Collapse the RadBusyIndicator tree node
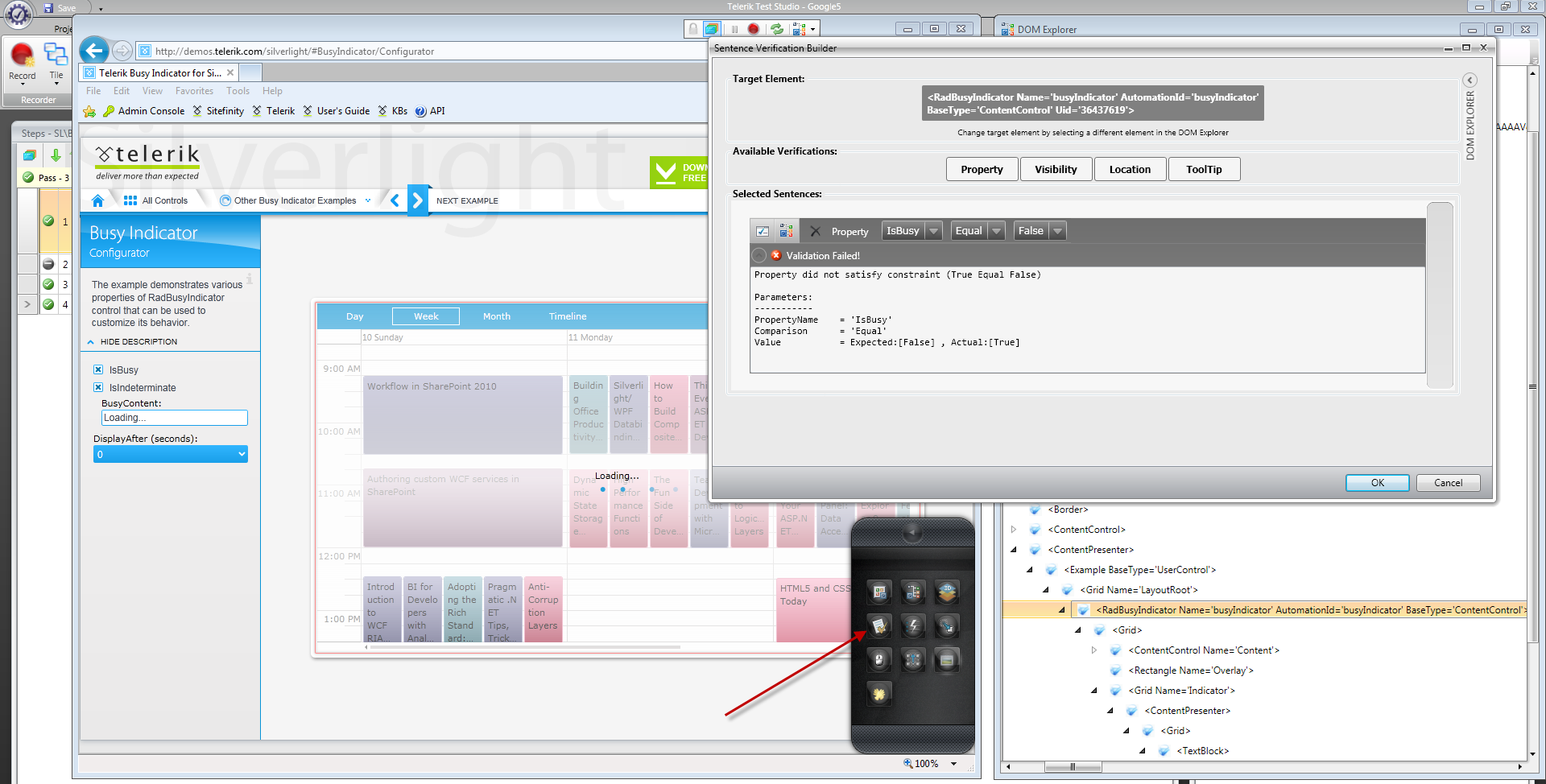 pyautogui.click(x=1062, y=610)
